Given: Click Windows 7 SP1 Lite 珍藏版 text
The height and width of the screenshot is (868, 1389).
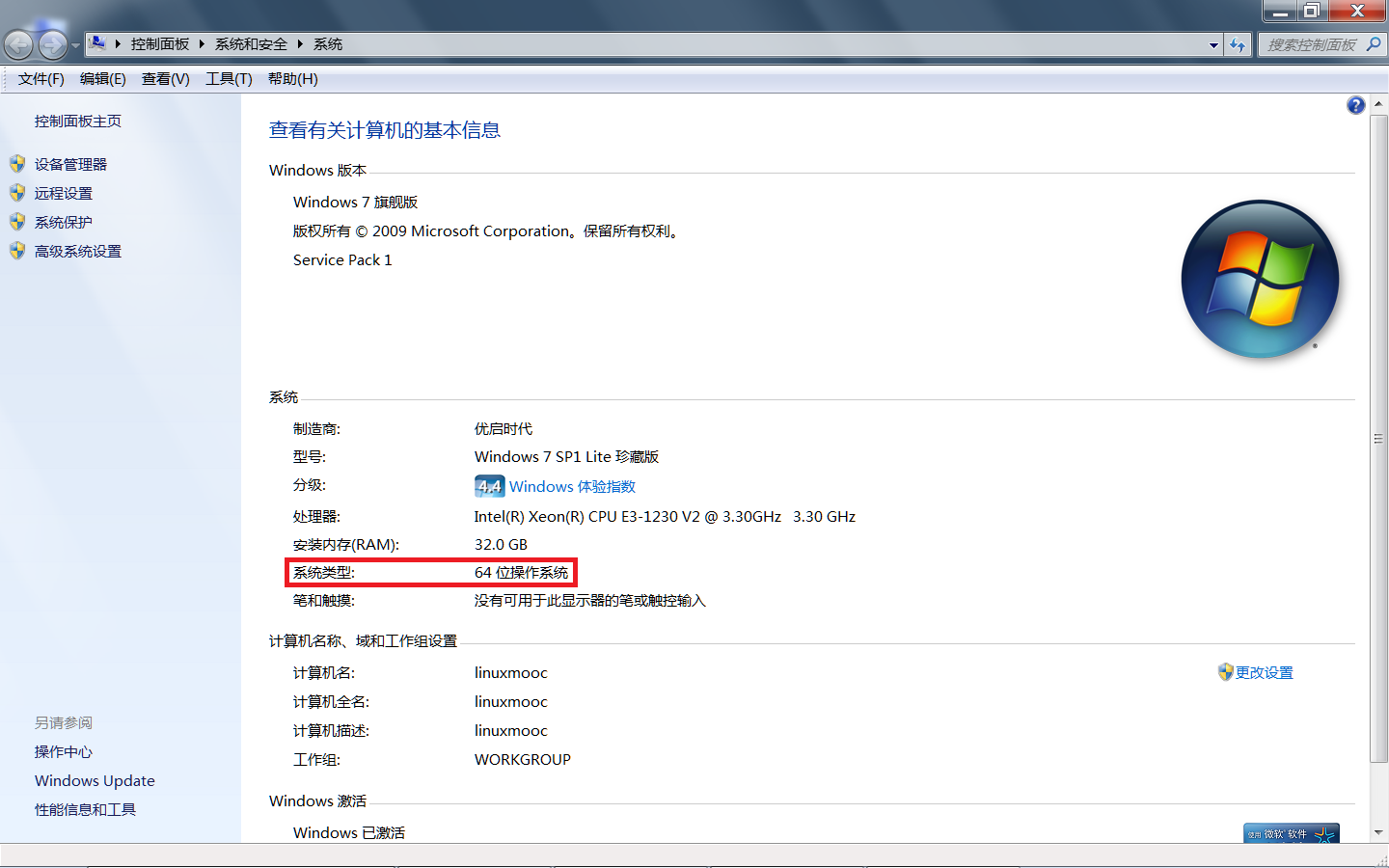Looking at the screenshot, I should point(566,457).
